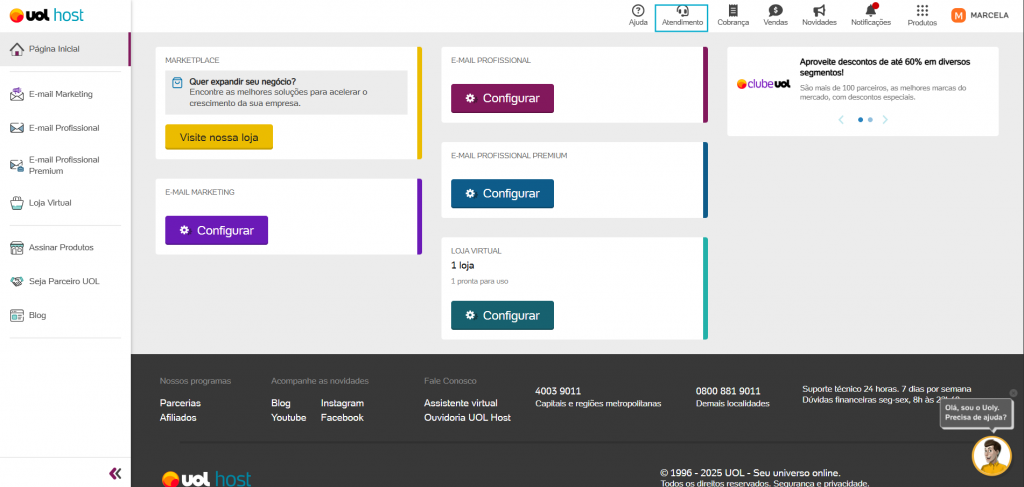This screenshot has width=1024, height=487.
Task: Open Produtos grid icon
Action: click(922, 10)
